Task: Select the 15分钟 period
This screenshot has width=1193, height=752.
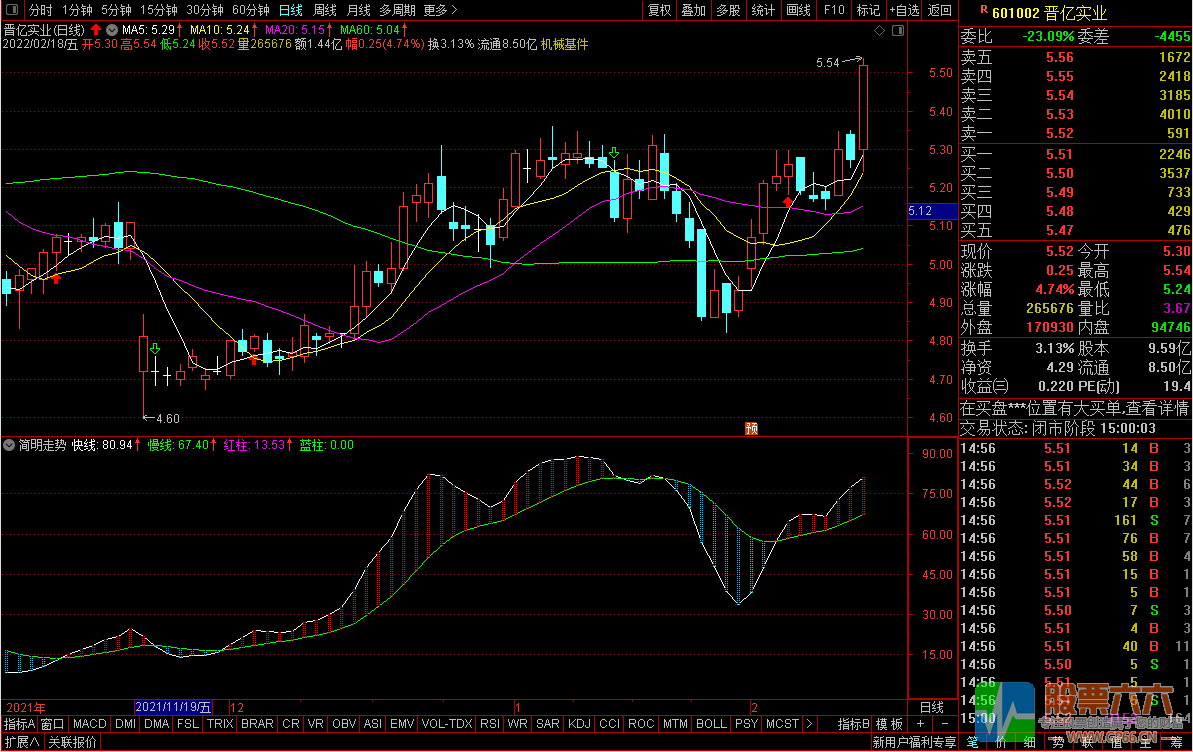Action: point(159,10)
